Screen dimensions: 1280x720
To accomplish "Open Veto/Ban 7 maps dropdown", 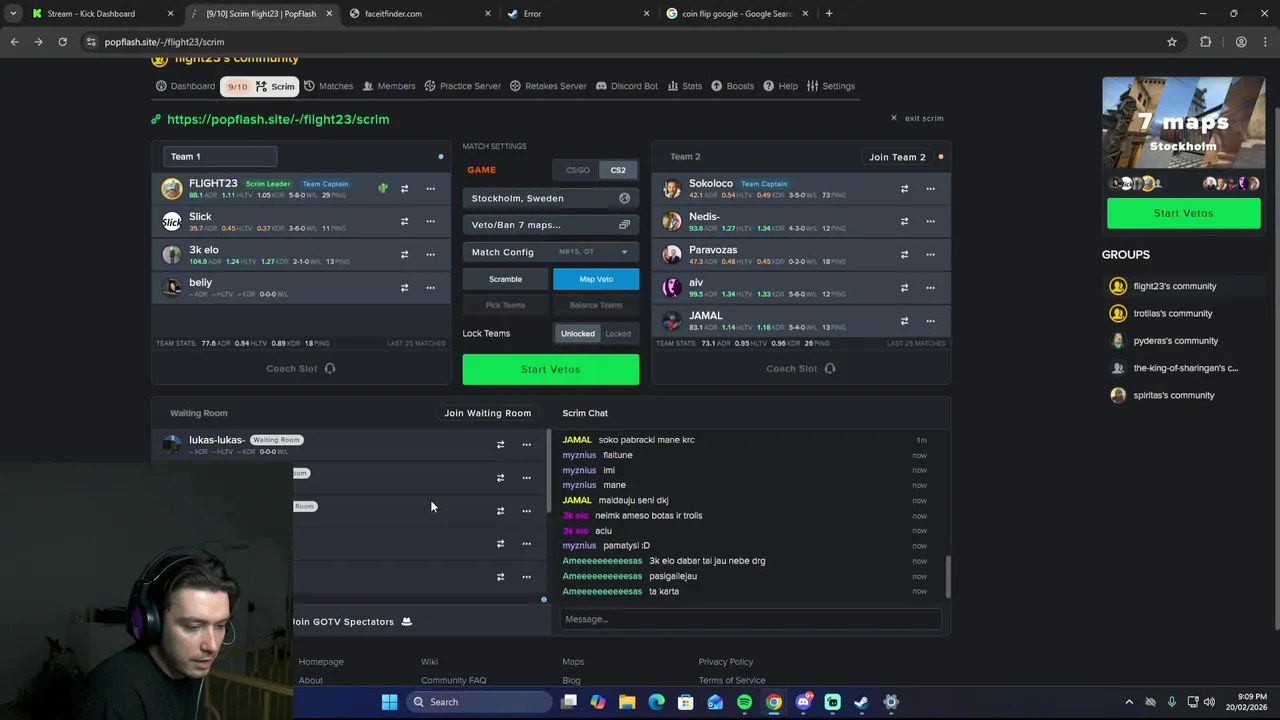I will (x=550, y=225).
